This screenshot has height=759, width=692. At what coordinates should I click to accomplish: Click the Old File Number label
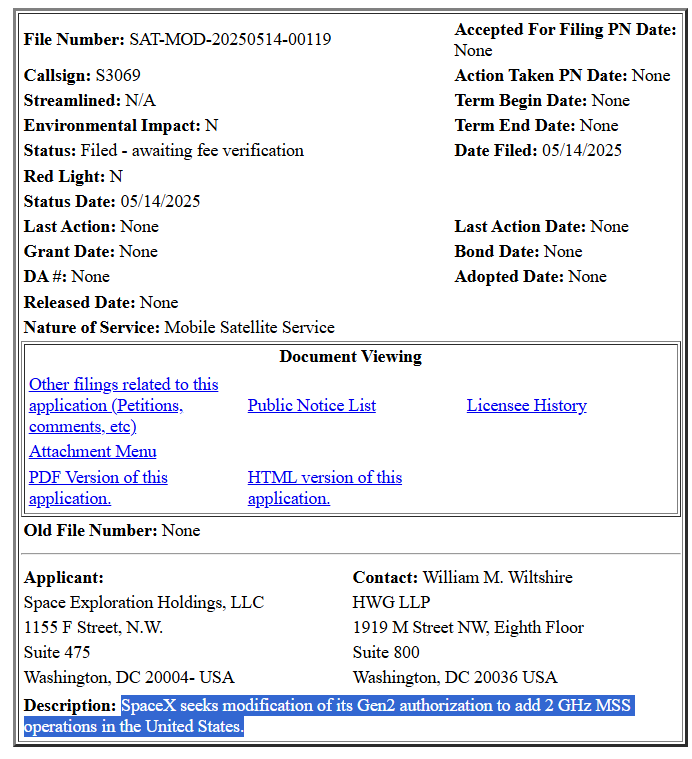90,531
